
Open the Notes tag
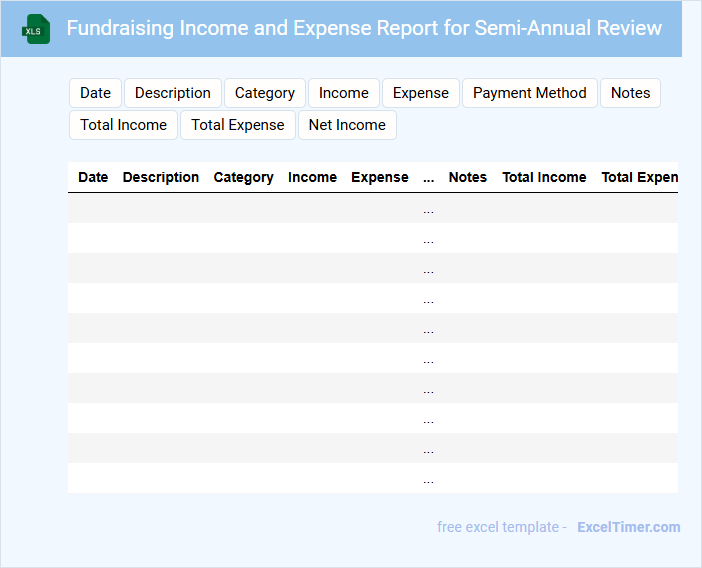pyautogui.click(x=630, y=93)
